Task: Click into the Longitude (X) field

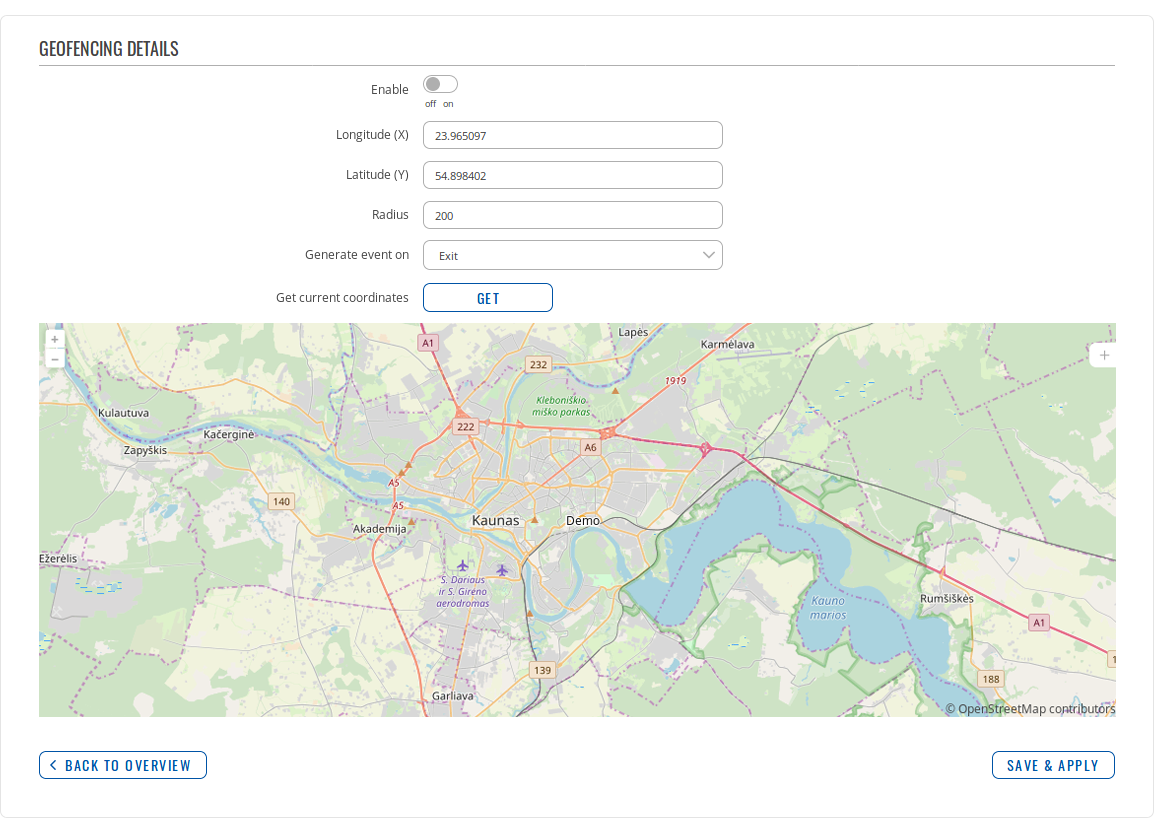Action: tap(572, 135)
